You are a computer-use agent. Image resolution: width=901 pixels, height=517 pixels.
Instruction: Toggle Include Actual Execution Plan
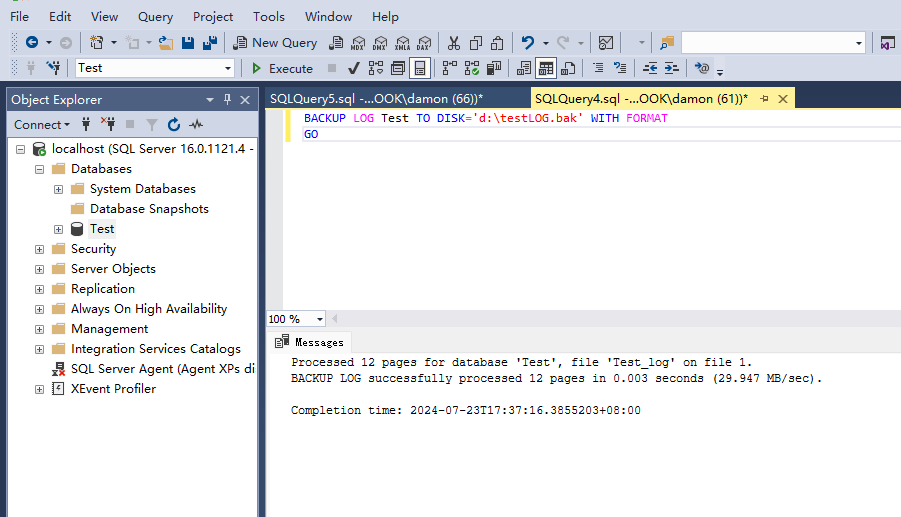point(450,68)
